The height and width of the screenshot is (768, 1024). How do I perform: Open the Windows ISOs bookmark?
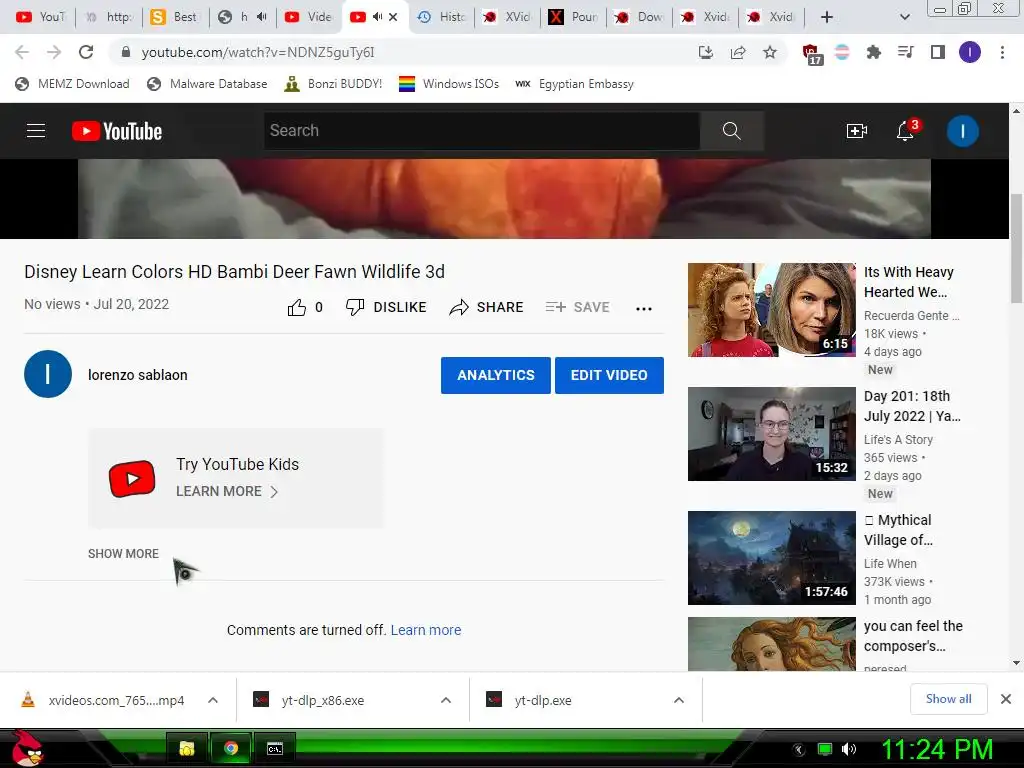[x=449, y=84]
